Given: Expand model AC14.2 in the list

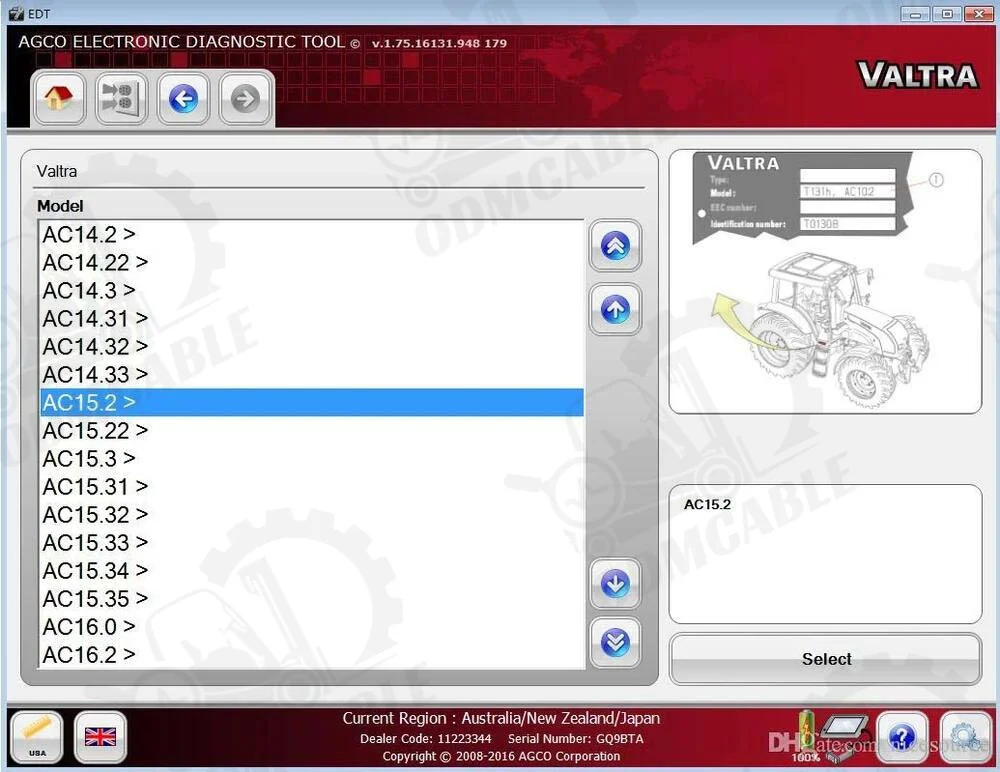Looking at the screenshot, I should pos(88,235).
